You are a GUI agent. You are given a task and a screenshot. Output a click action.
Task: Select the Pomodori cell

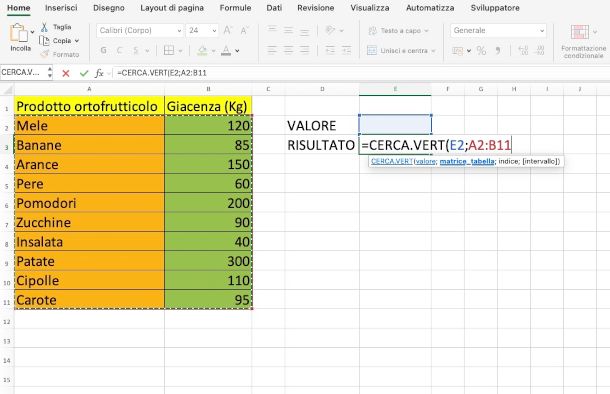(x=89, y=203)
